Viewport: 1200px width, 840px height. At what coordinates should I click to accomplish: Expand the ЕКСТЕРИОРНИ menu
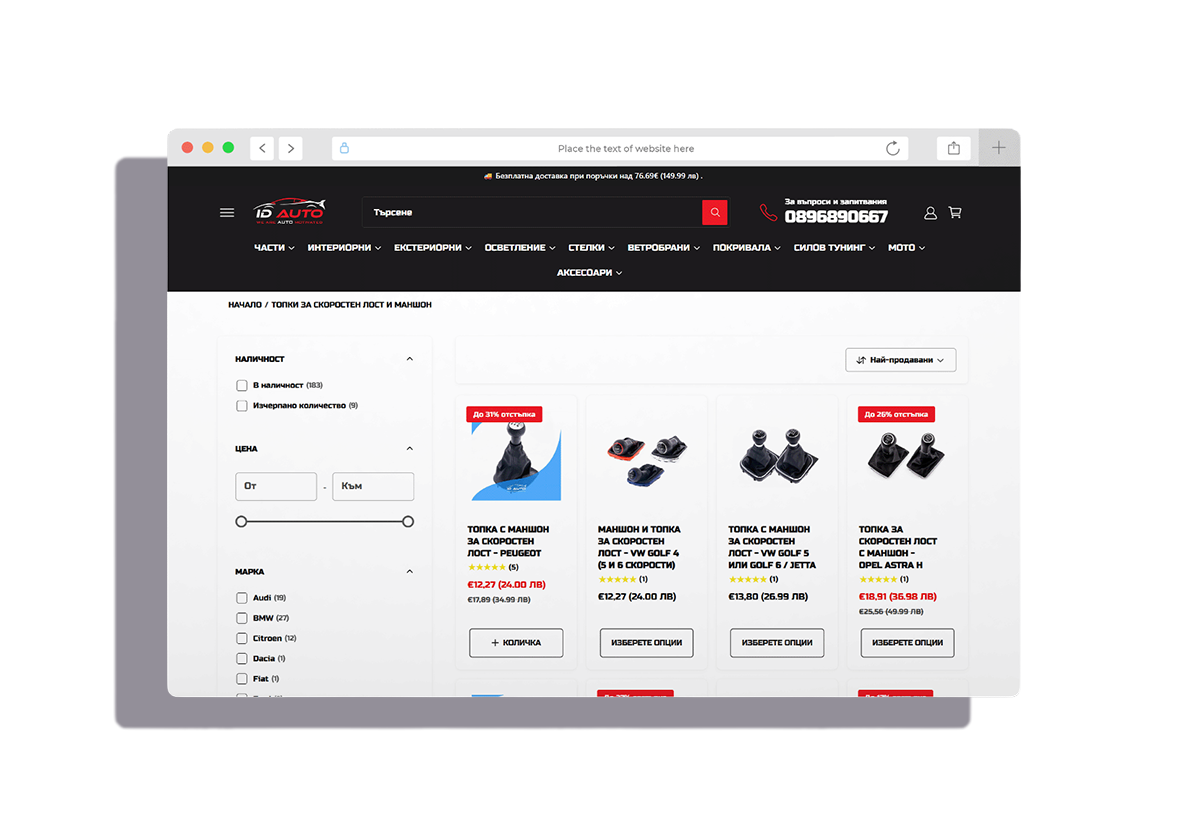[x=433, y=247]
